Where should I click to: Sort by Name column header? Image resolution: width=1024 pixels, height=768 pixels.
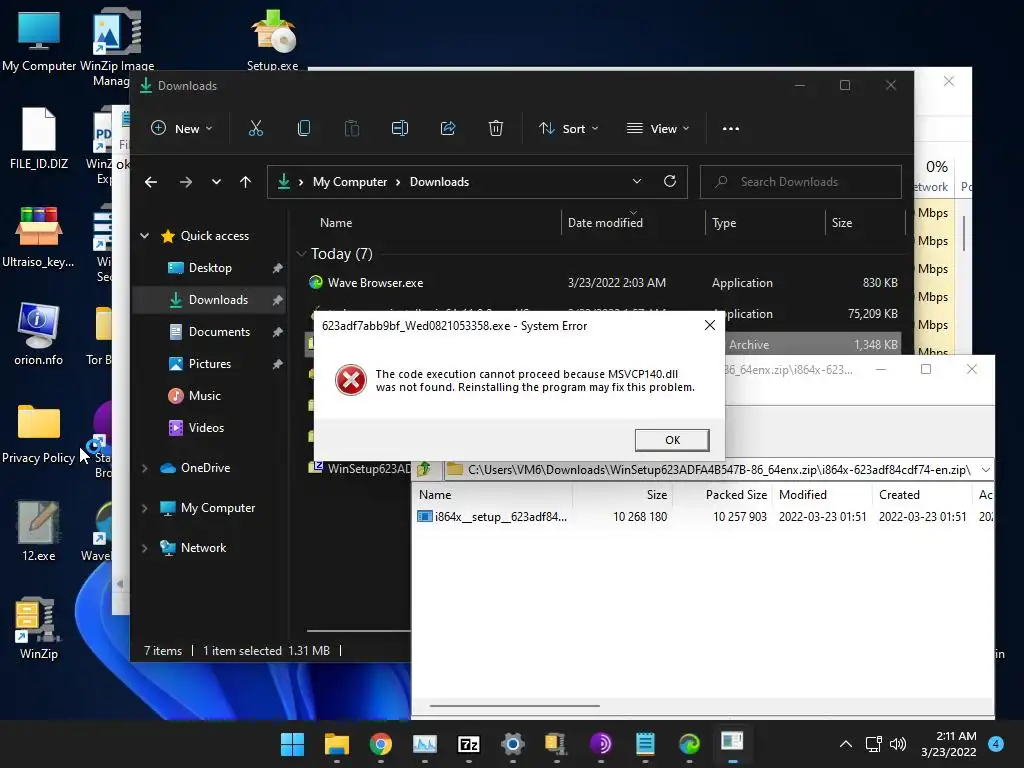(336, 223)
